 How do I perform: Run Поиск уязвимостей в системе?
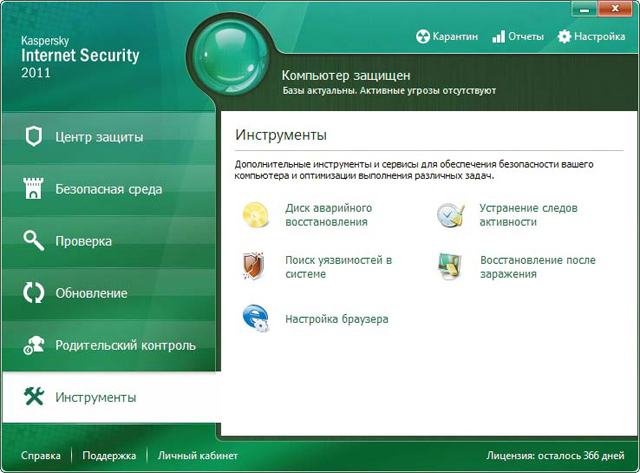pos(338,266)
